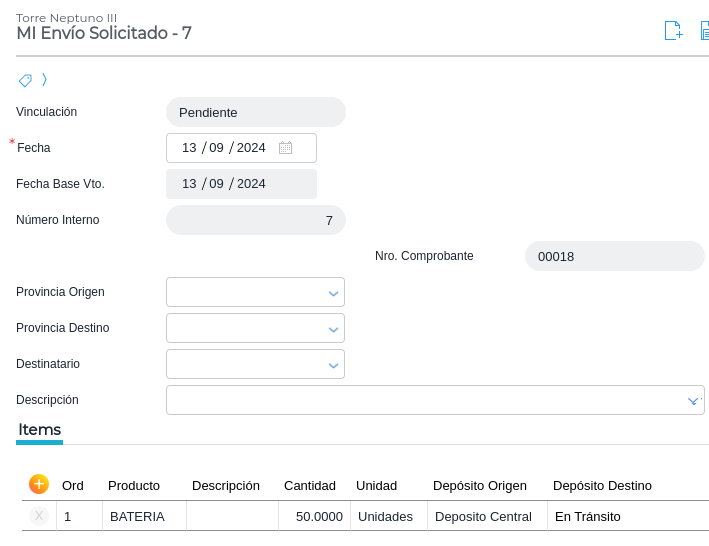Expand the Descripción dropdown arrow
Viewport: 709px width, 546px height.
click(692, 401)
